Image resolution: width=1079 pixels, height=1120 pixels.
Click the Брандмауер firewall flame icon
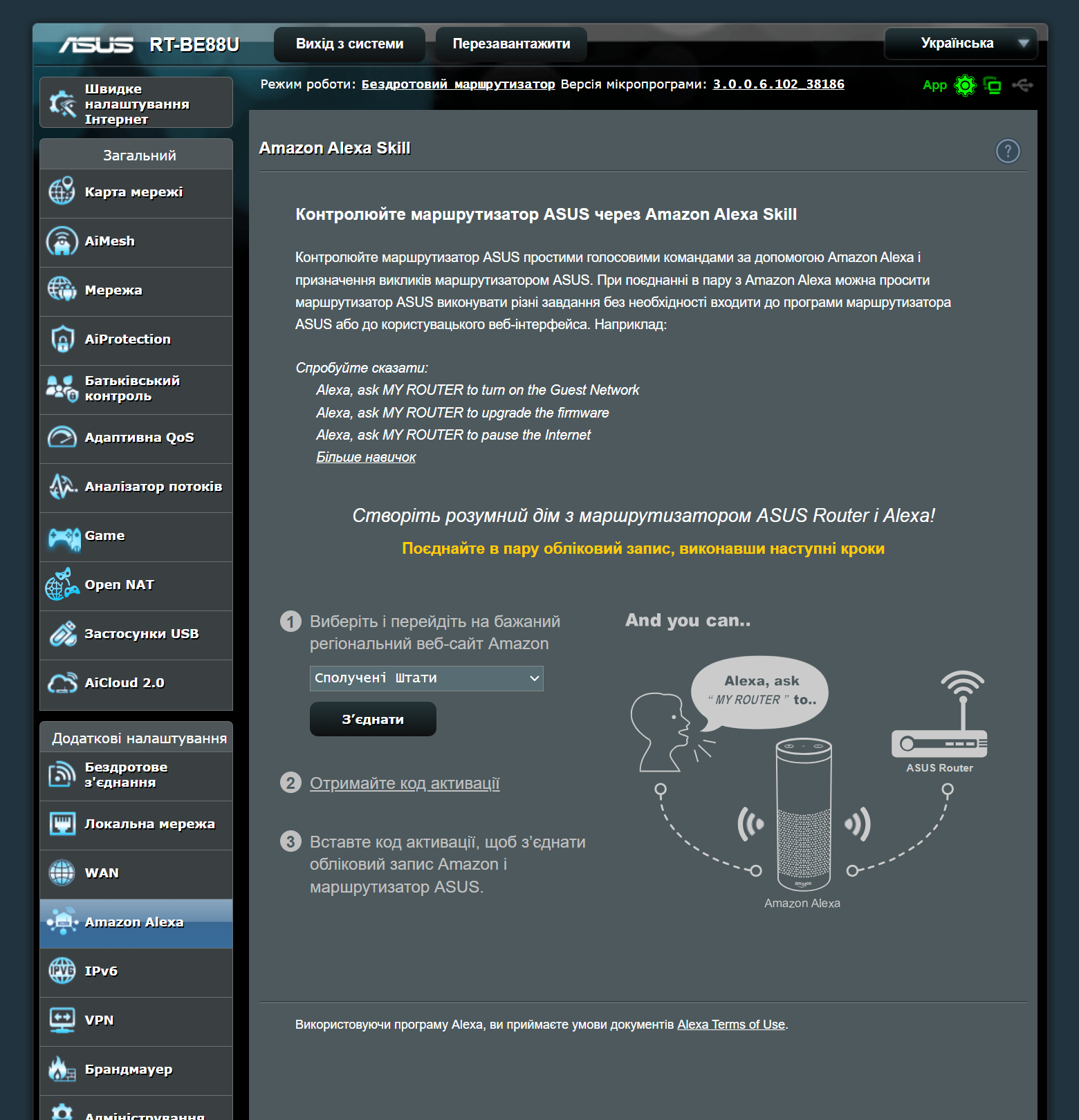62,1069
